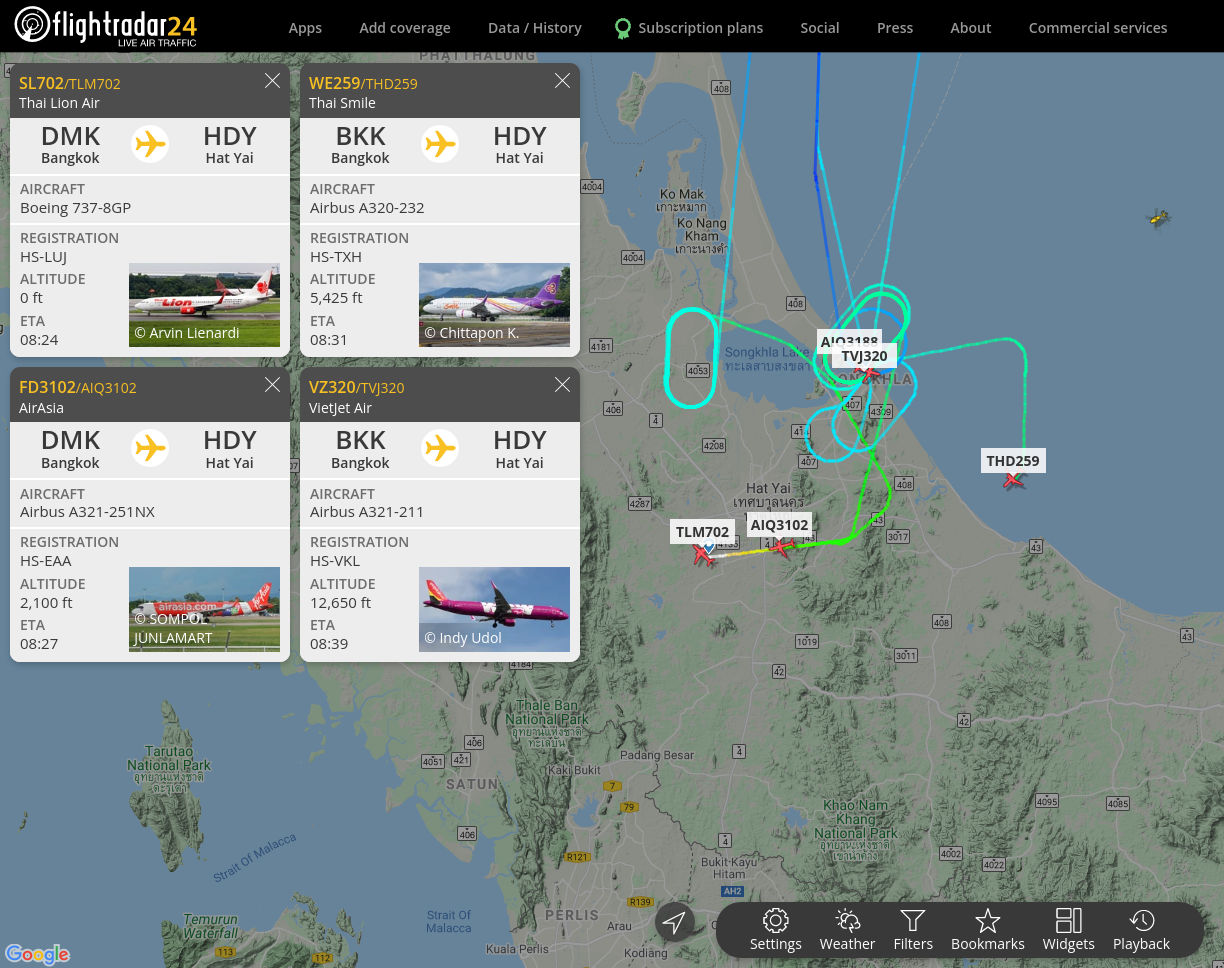Screen dimensions: 1224x968
Task: Open the Apps menu
Action: tap(305, 28)
